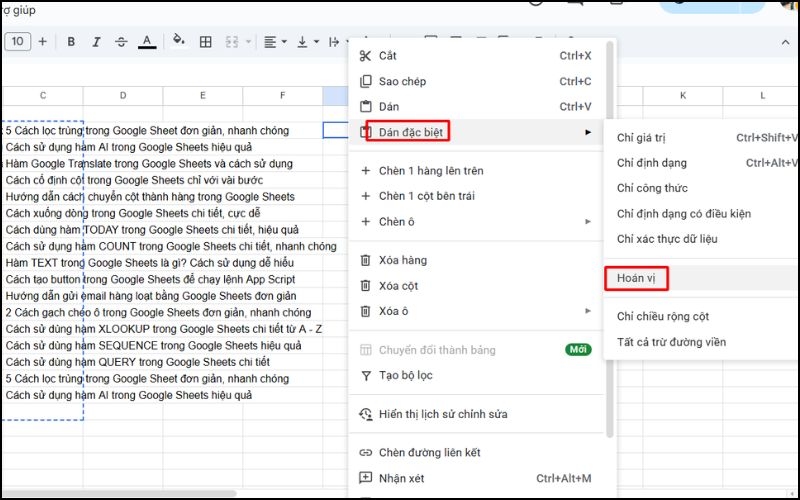This screenshot has width=800, height=500.
Task: Click the trash icon for Xóa hàng
Action: tap(365, 260)
